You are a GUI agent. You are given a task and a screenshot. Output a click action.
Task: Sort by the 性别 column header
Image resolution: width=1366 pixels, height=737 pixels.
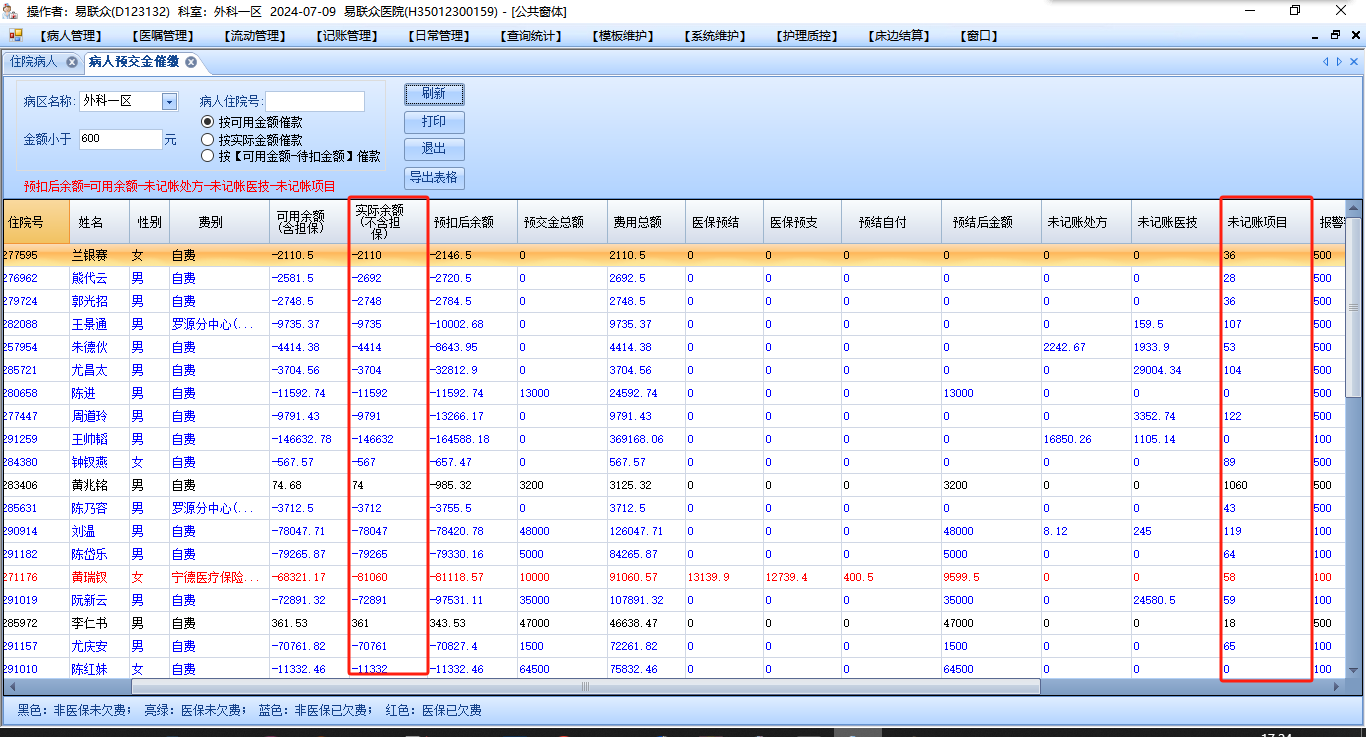pos(149,222)
